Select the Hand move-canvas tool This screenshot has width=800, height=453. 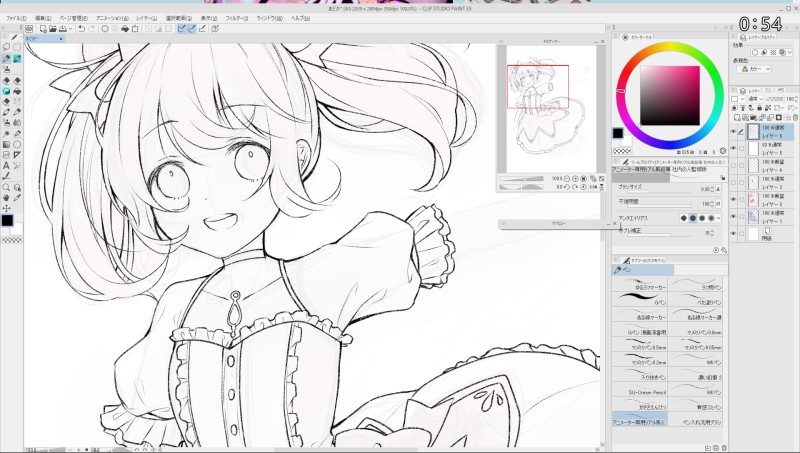(x=7, y=197)
